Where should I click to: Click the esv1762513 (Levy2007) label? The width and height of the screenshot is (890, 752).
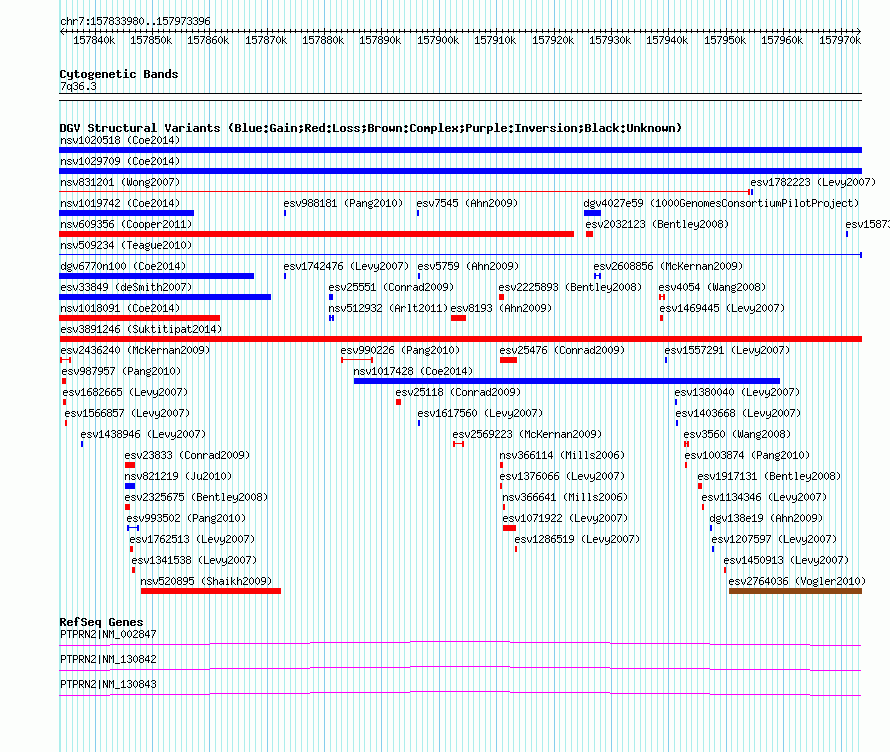tap(192, 539)
